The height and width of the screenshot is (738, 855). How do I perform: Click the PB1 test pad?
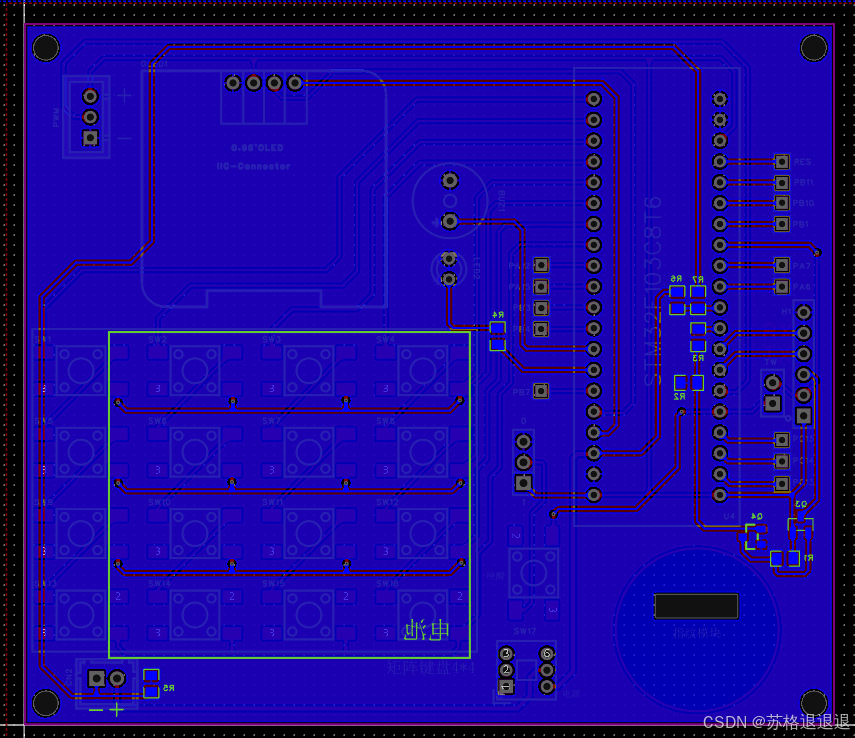(x=782, y=224)
